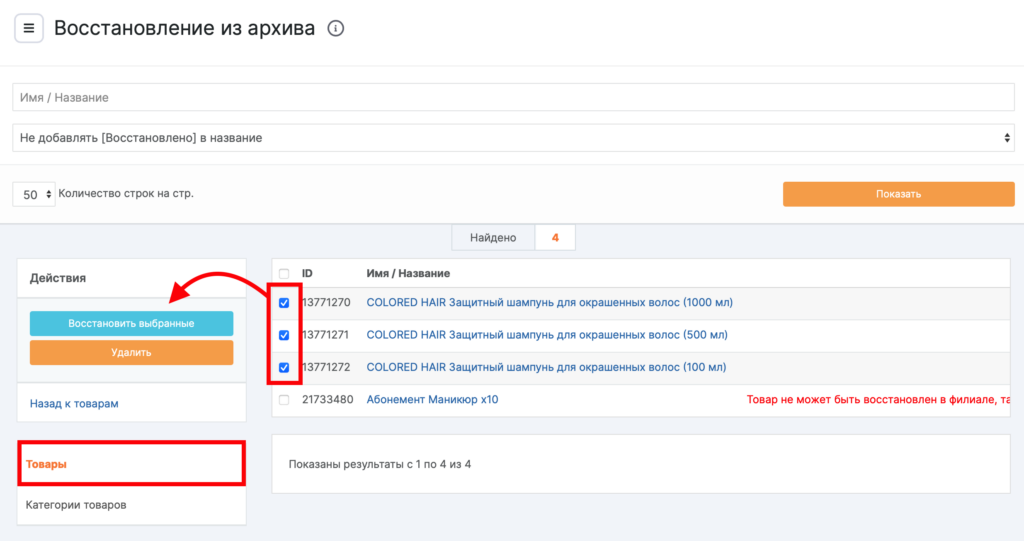The width and height of the screenshot is (1024, 541).
Task: Open the rows-per-page dropdown showing 50
Action: pyautogui.click(x=34, y=194)
